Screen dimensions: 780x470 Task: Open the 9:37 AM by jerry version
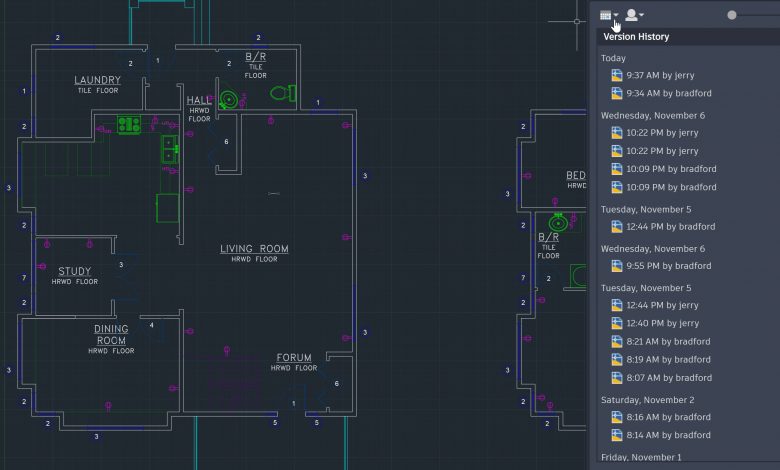tap(662, 76)
